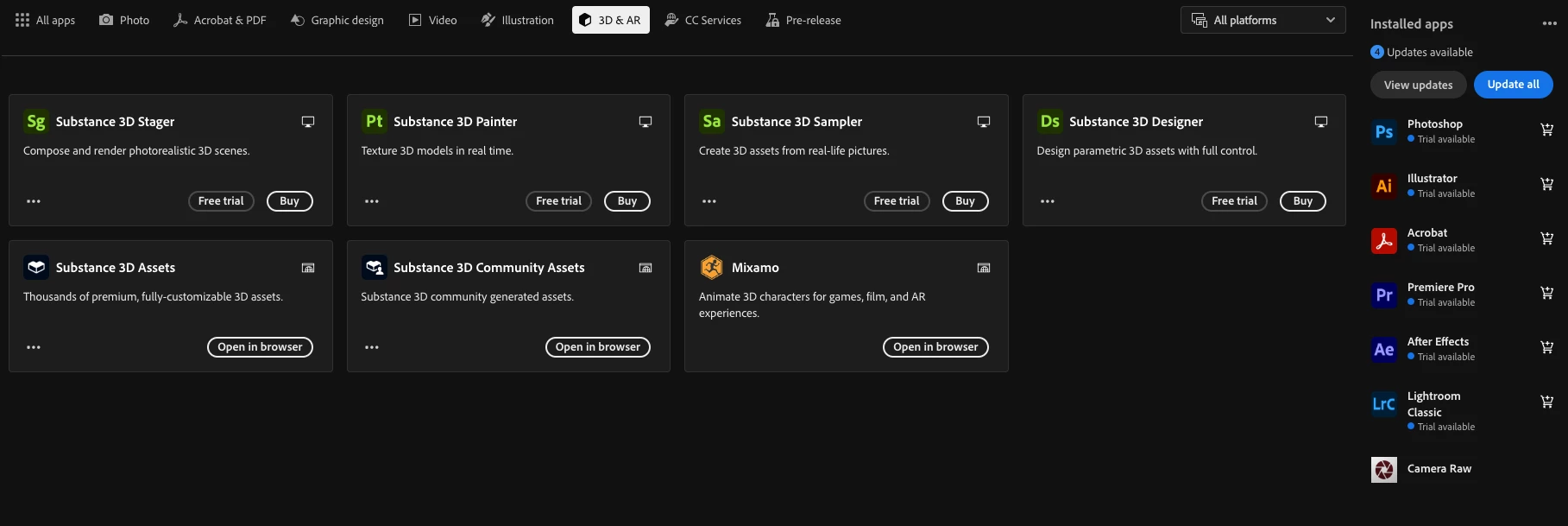
Task: Switch to the All apps tab
Action: click(46, 20)
